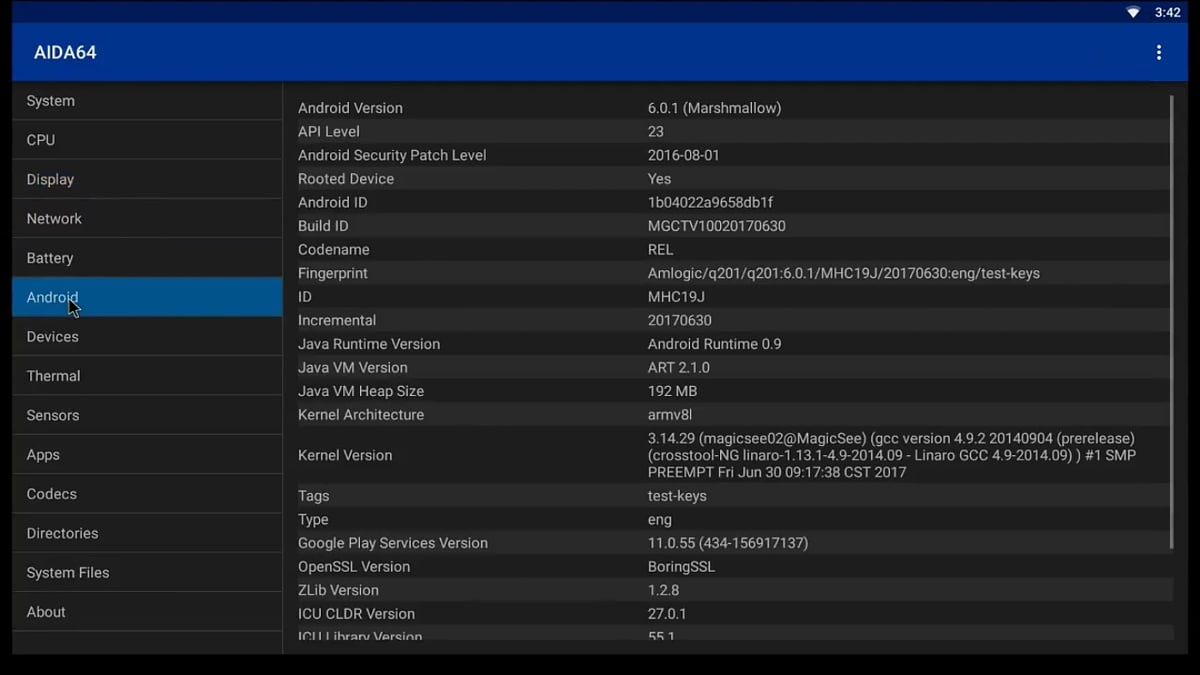Open the Codecs category
Viewport: 1200px width, 675px height.
[x=147, y=494]
